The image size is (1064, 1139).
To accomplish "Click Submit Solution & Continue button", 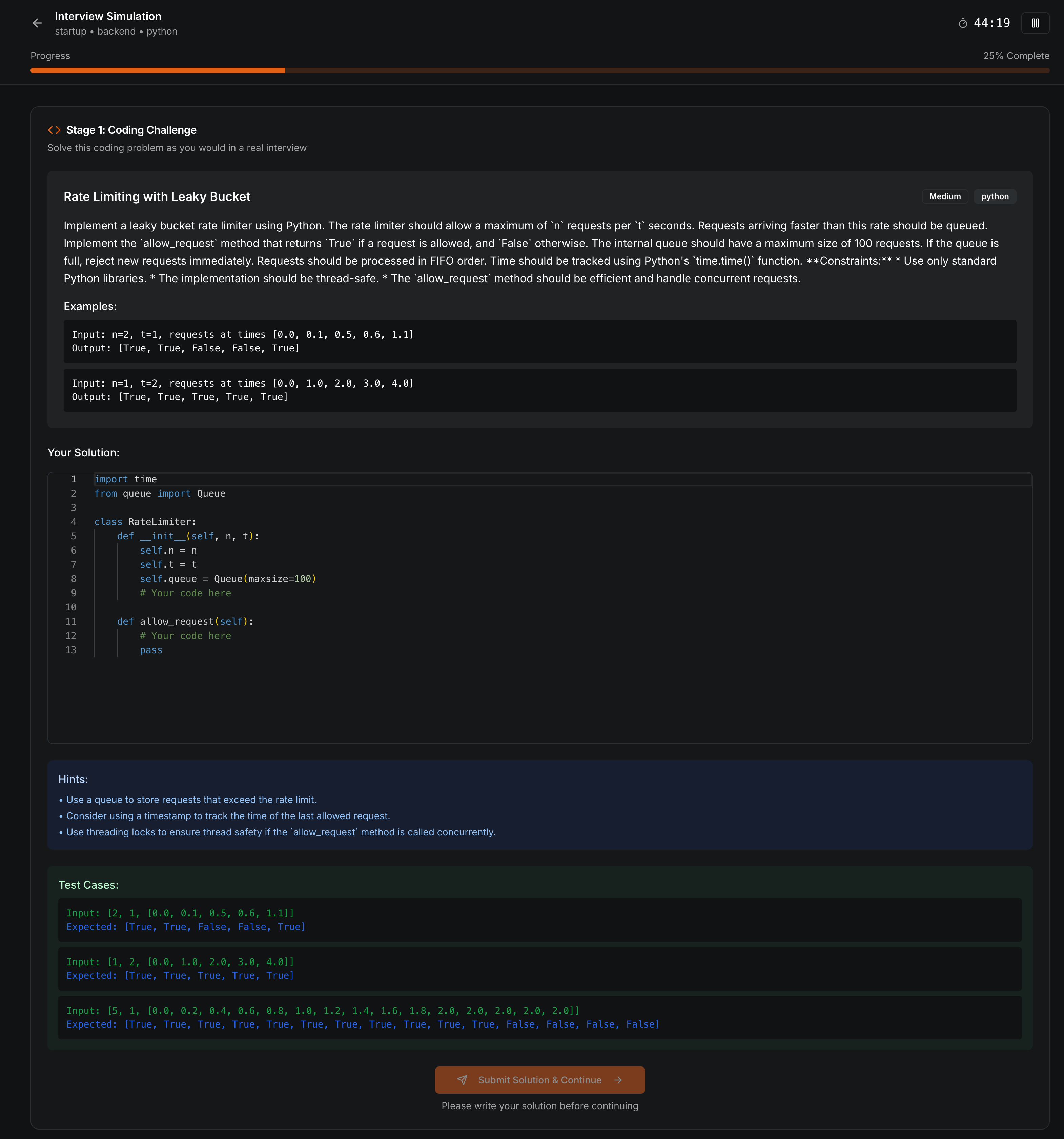I will [539, 1080].
